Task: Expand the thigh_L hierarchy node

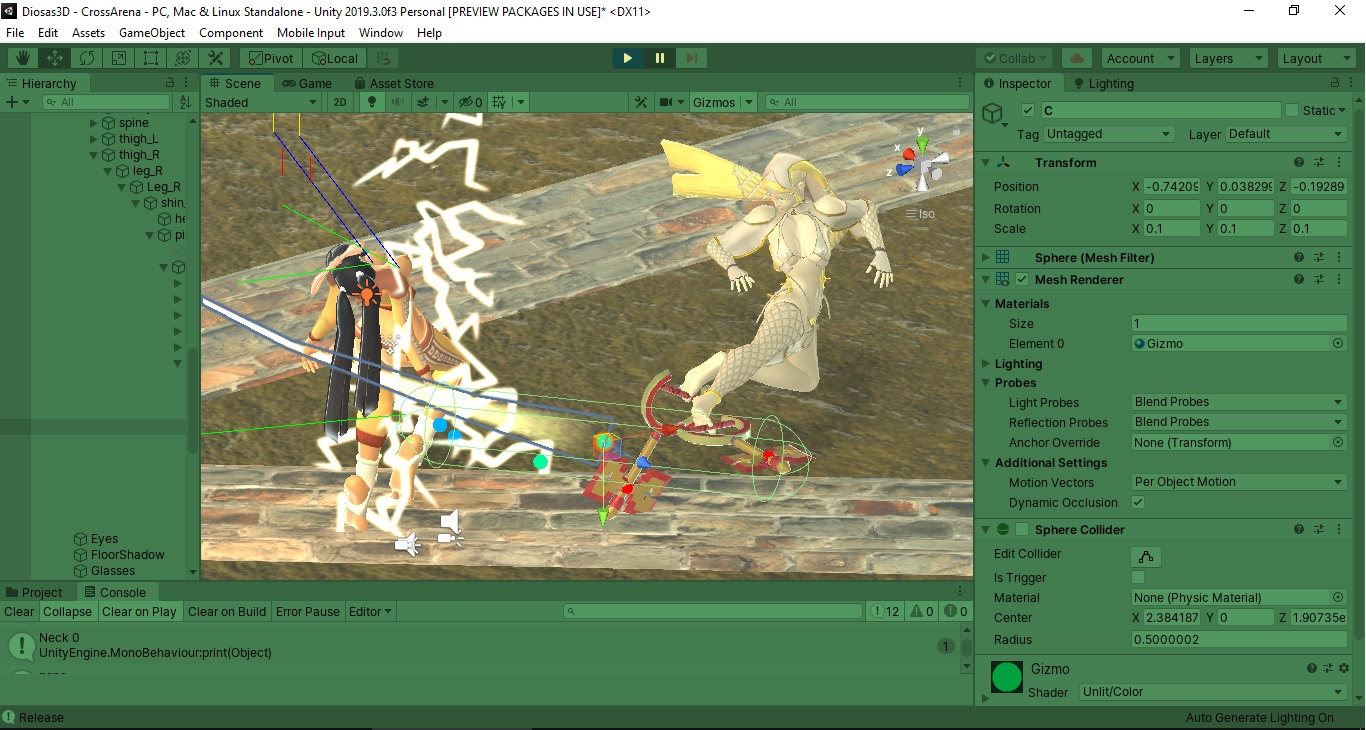Action: click(94, 139)
